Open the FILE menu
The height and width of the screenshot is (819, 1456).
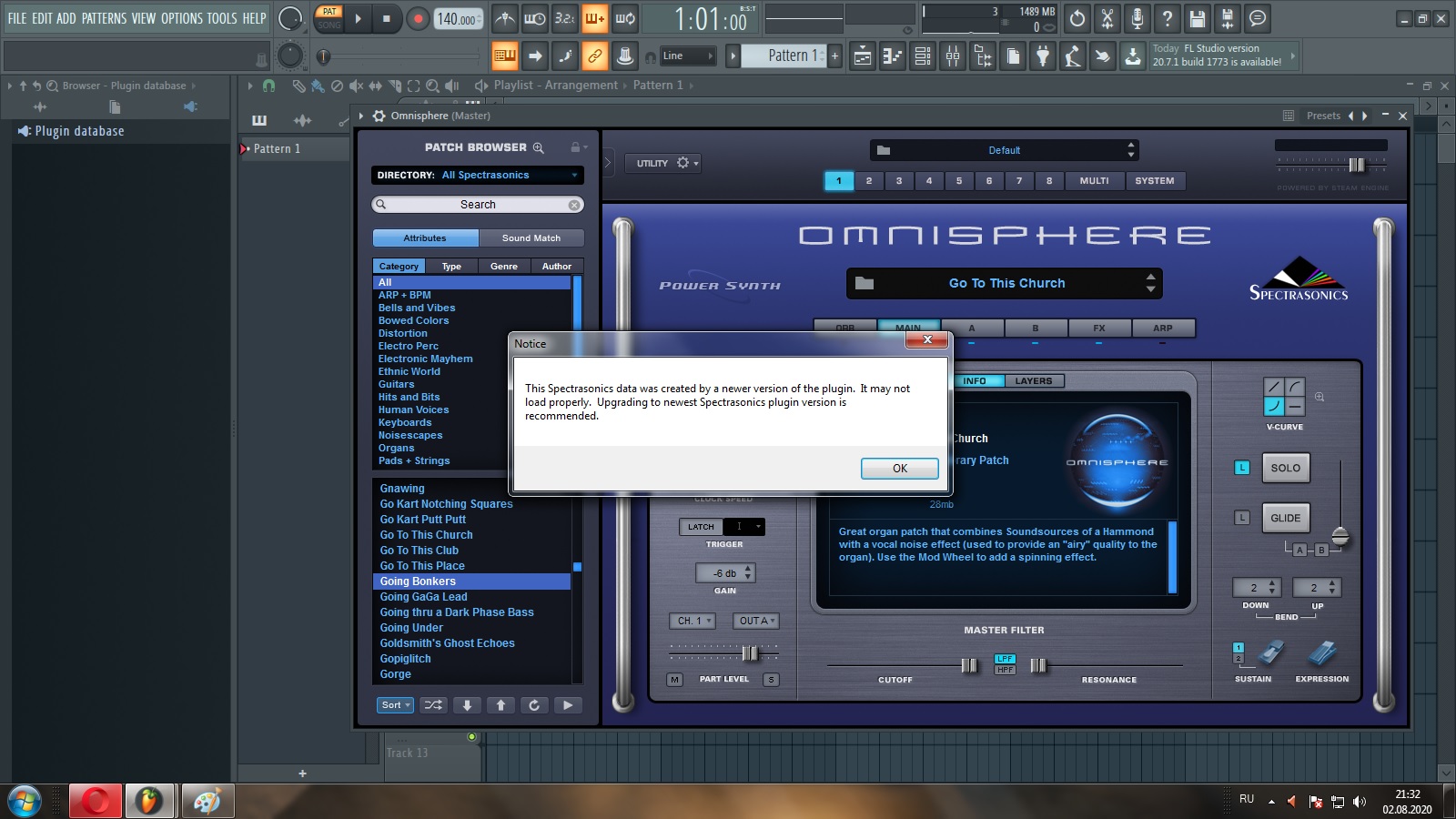16,18
